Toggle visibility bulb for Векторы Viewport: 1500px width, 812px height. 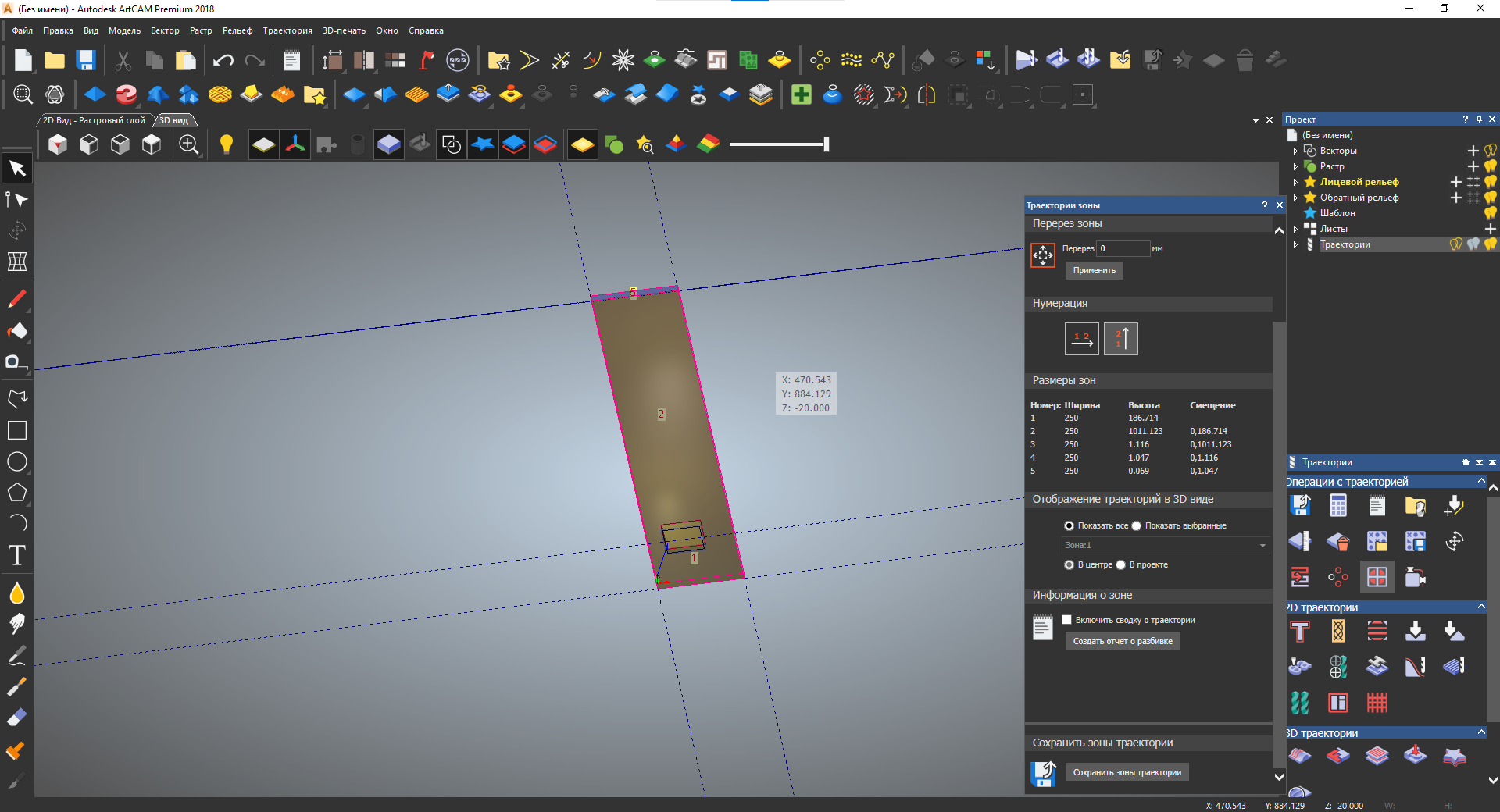1491,151
